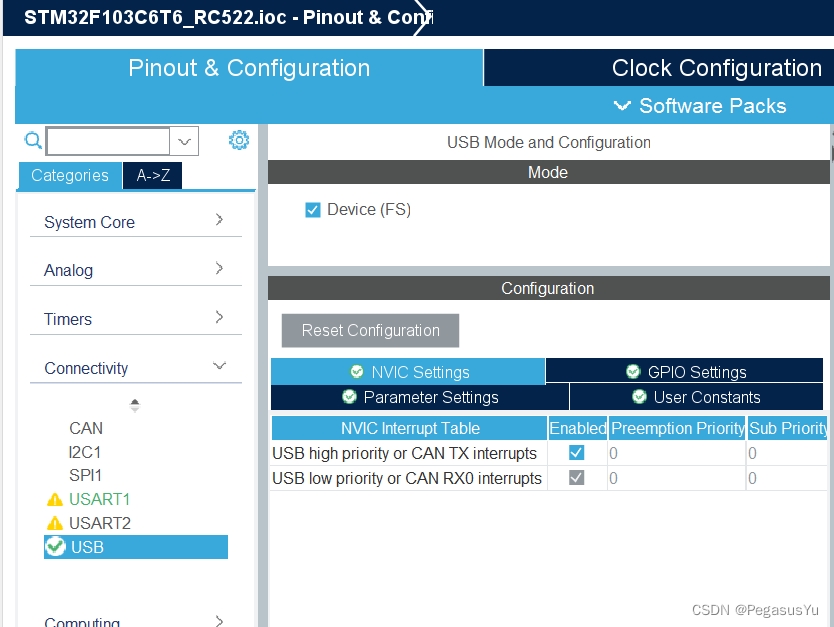Expand the Timers category
Viewport: 834px width, 627px height.
point(136,319)
